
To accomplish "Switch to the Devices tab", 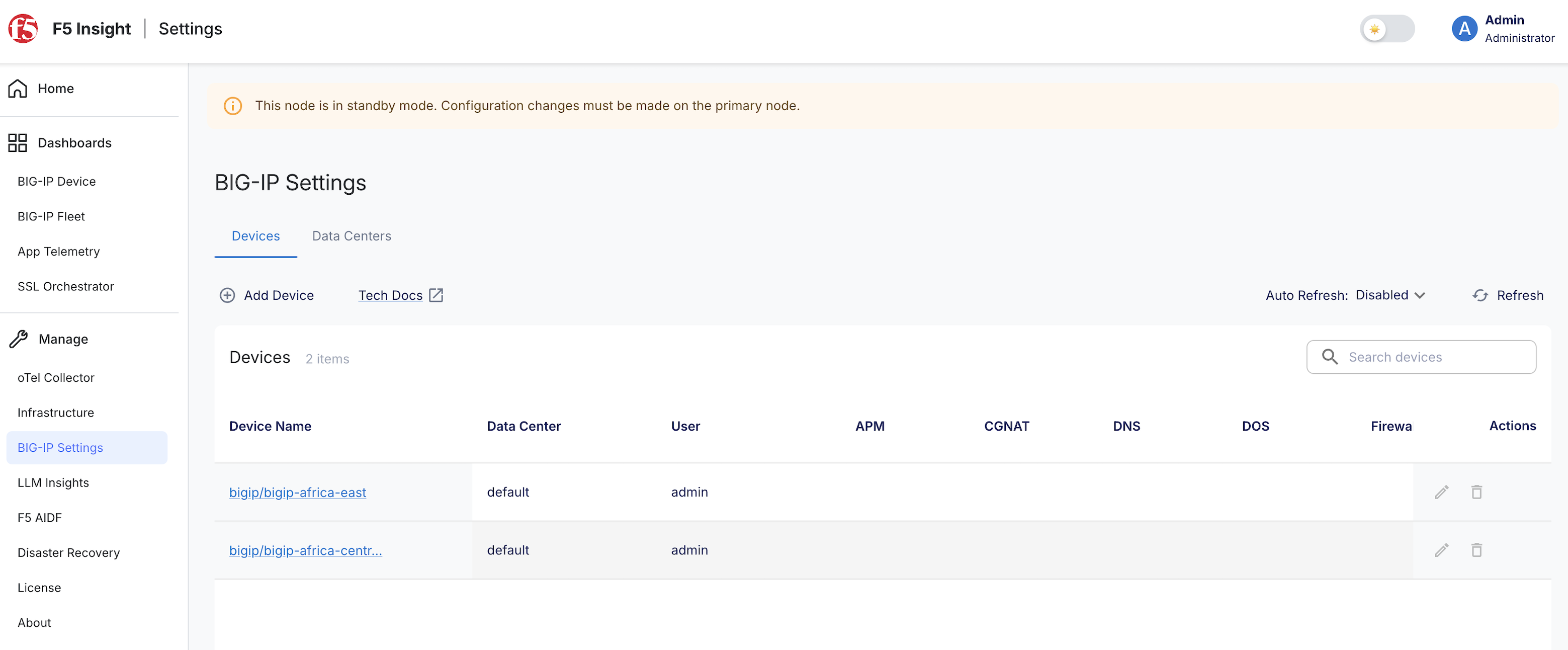I will [x=255, y=236].
